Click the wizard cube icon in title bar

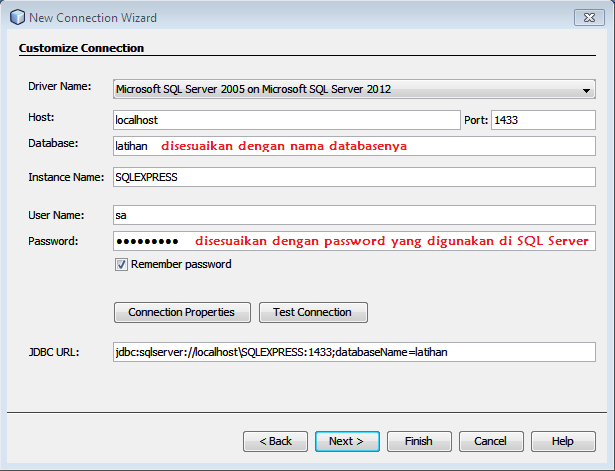18,18
